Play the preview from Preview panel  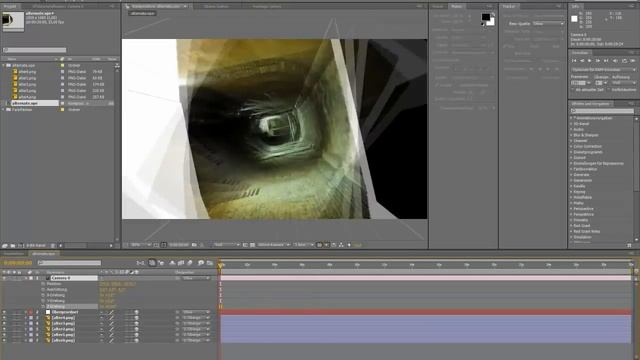coord(590,61)
